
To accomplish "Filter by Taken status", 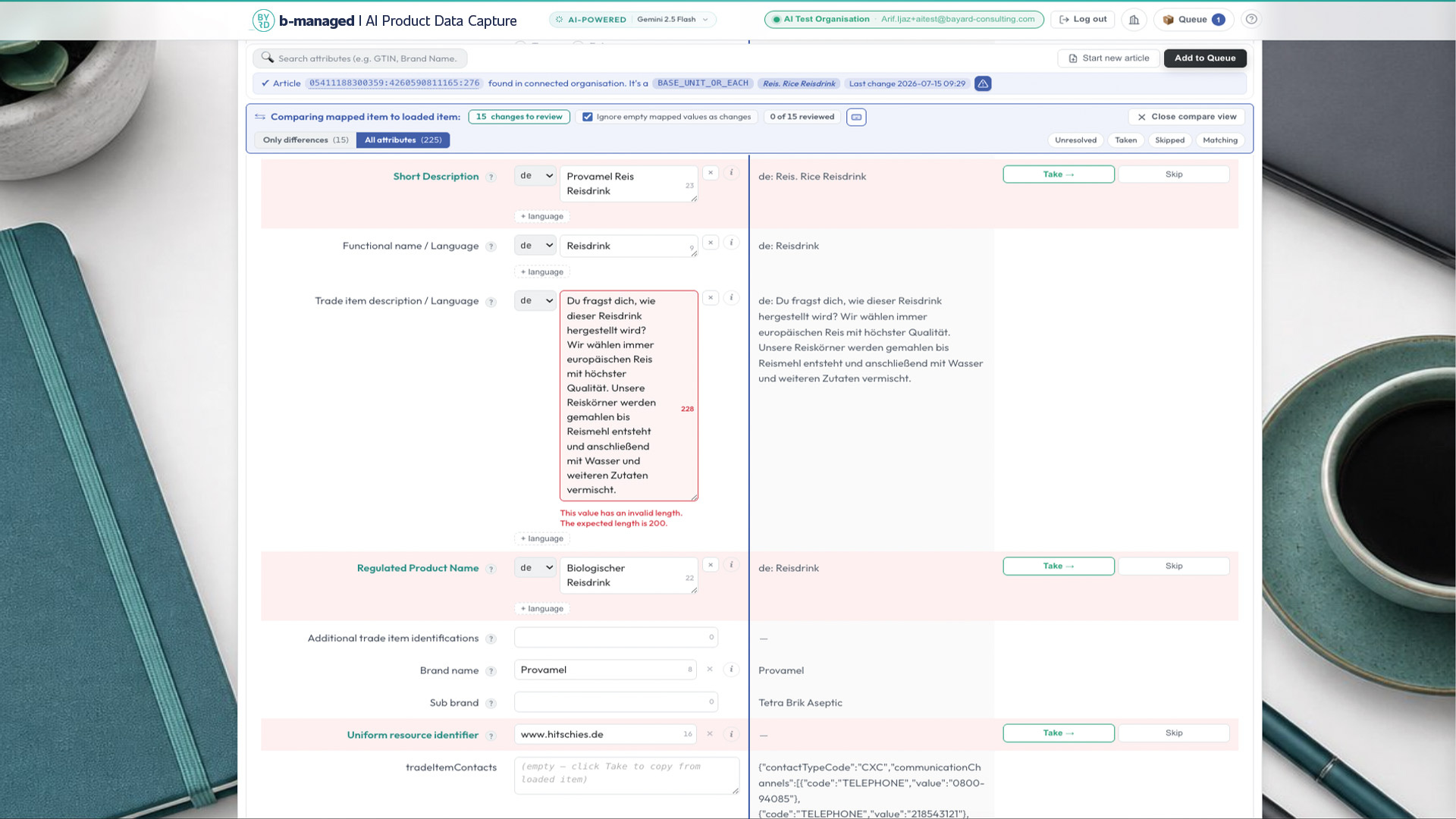I will pos(1125,140).
